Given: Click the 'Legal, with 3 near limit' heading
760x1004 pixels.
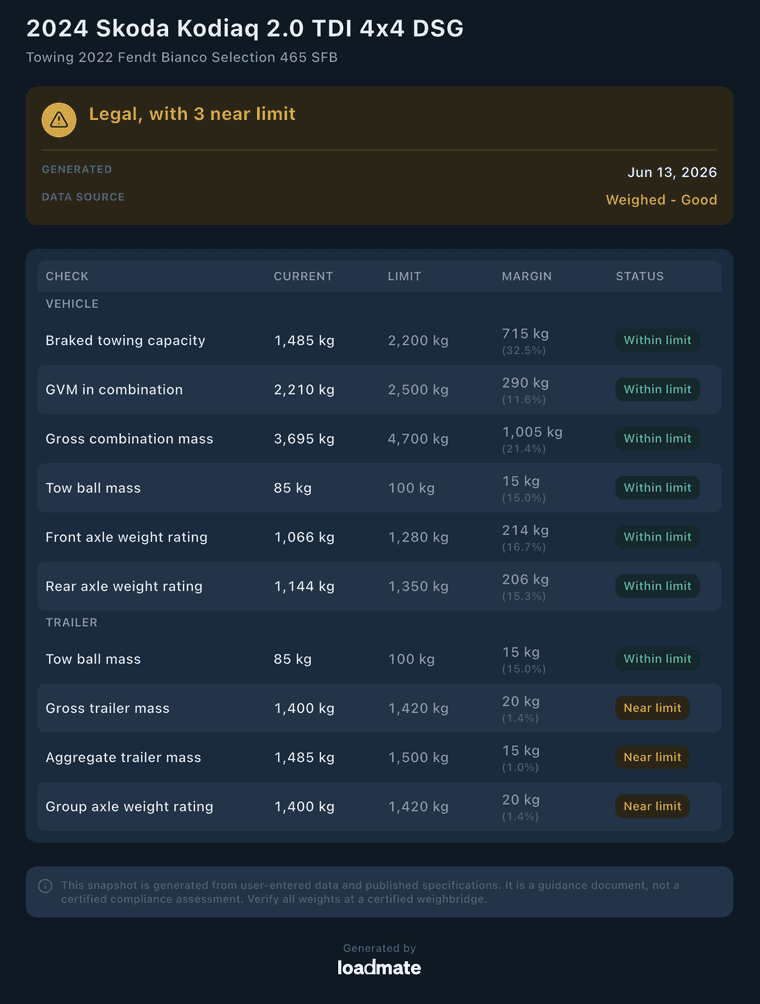Looking at the screenshot, I should pyautogui.click(x=192, y=114).
